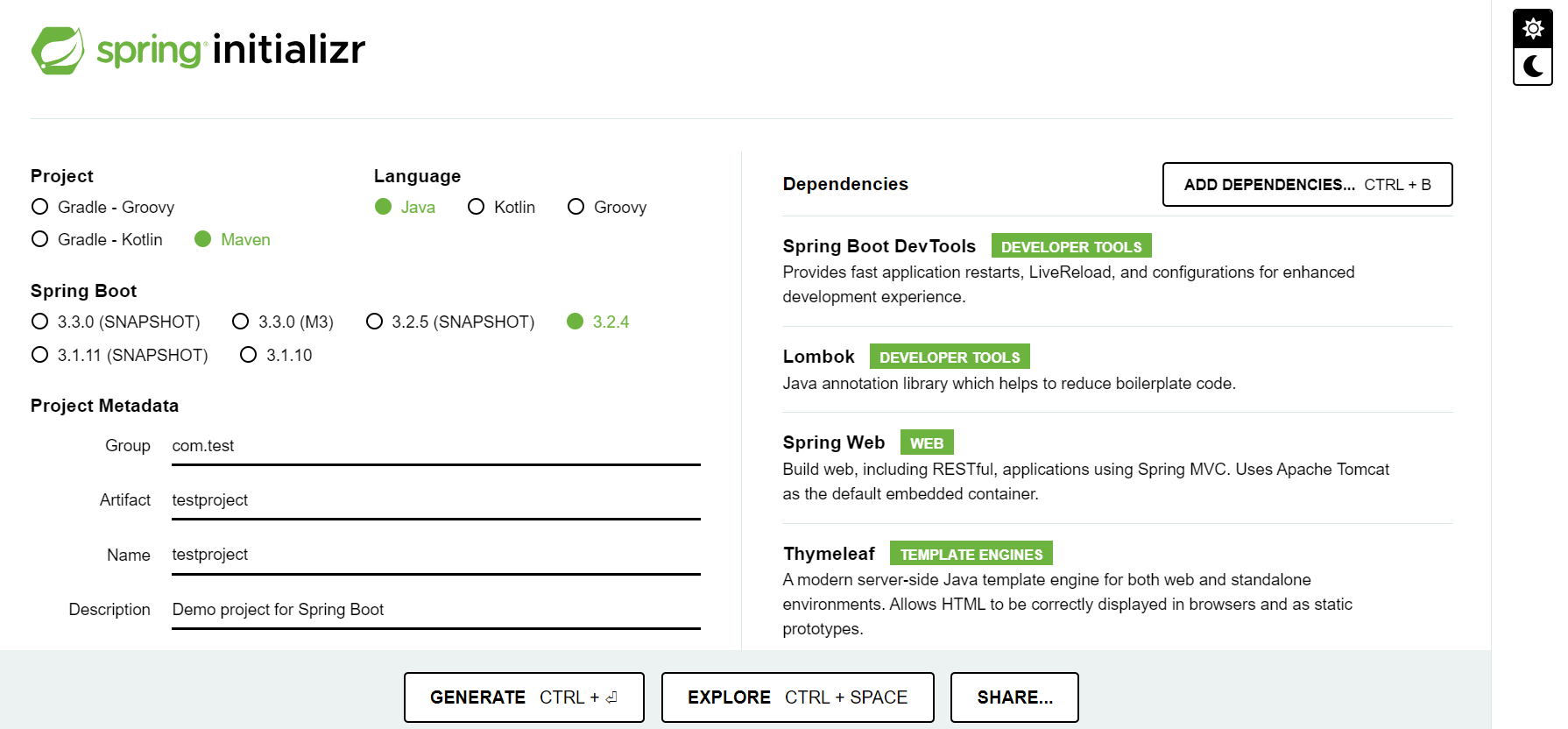Click the WEB tag label
Viewport: 1568px width, 729px height.
point(927,442)
